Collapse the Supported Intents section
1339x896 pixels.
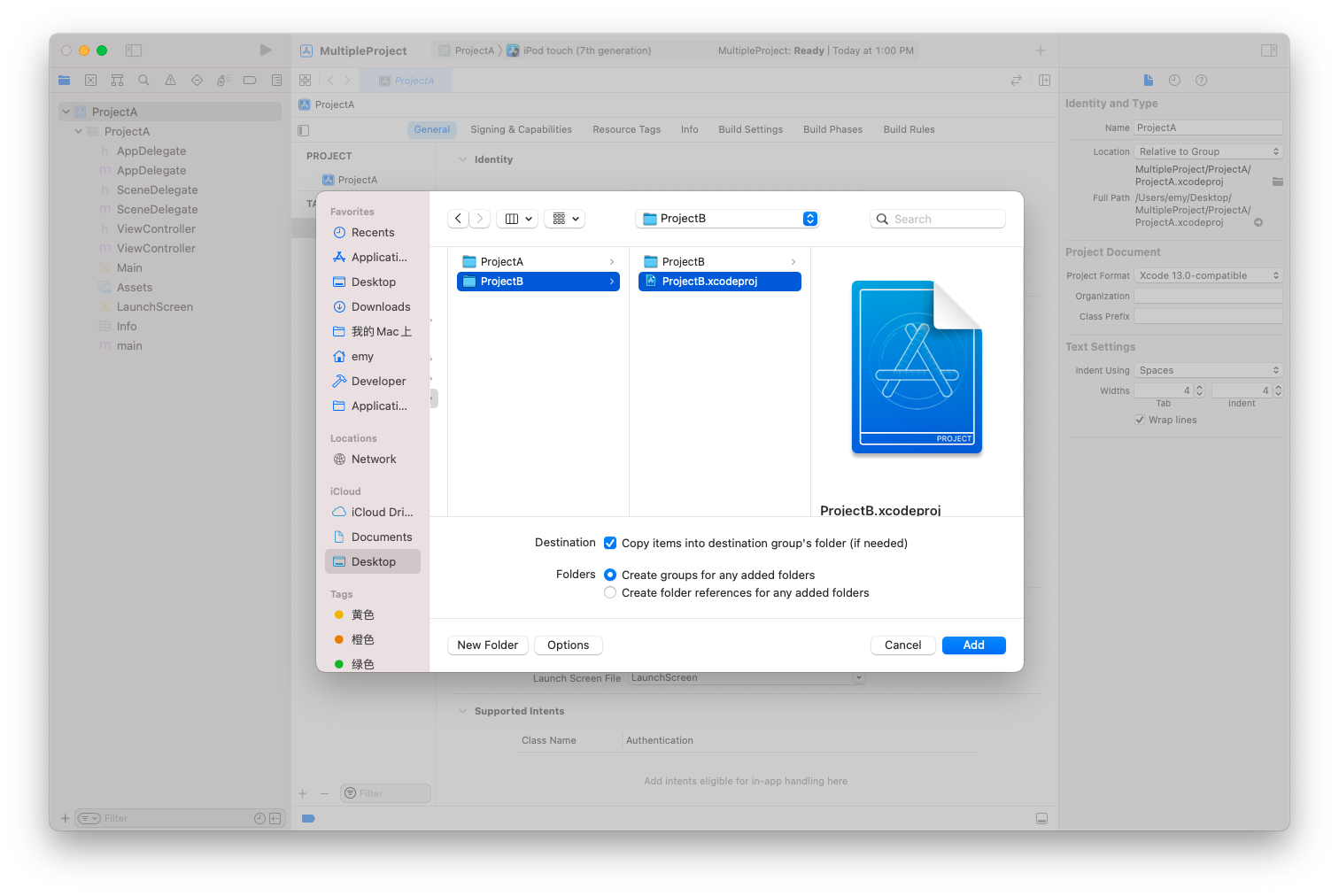462,711
